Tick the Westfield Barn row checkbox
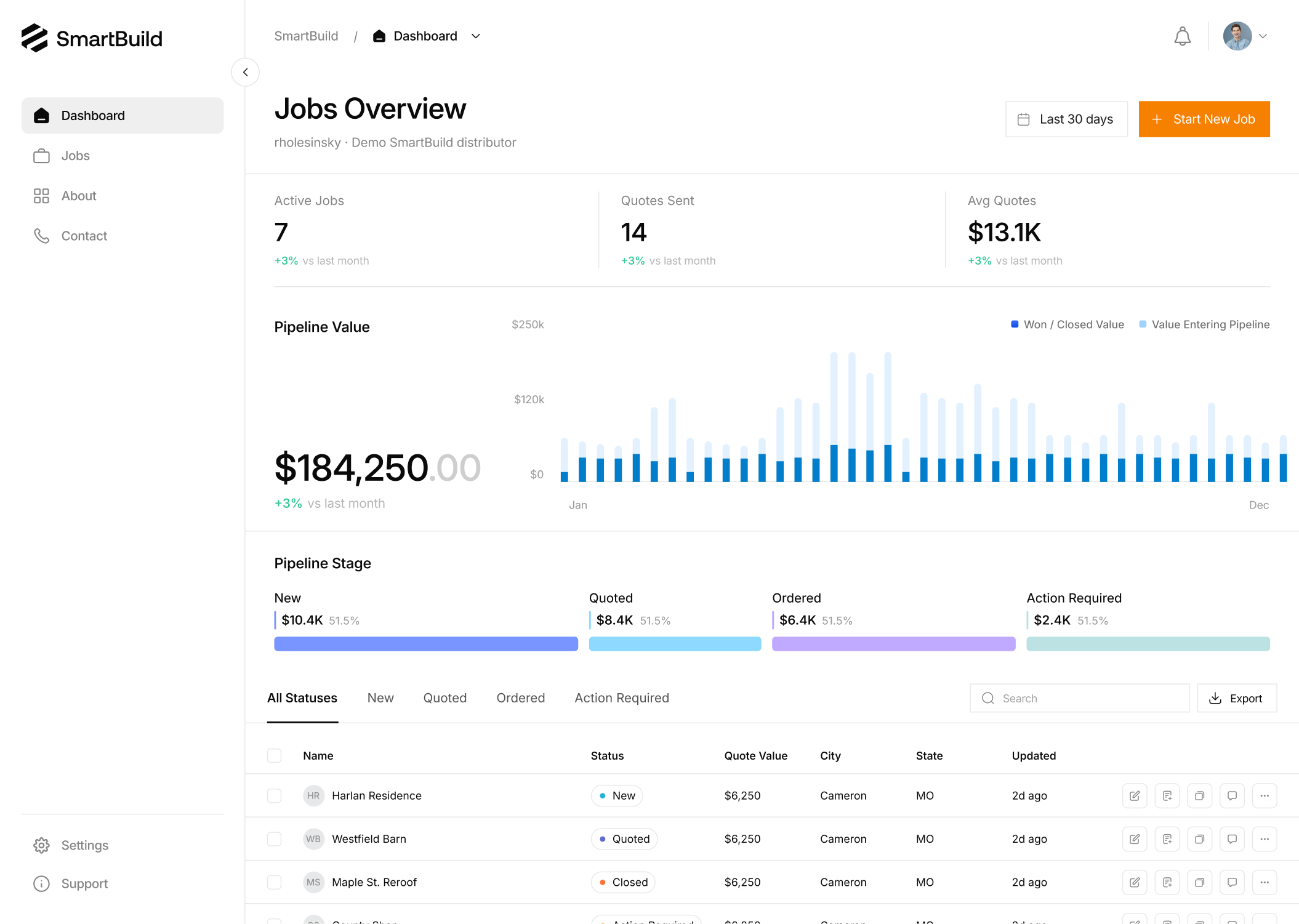The image size is (1299, 924). click(x=274, y=838)
